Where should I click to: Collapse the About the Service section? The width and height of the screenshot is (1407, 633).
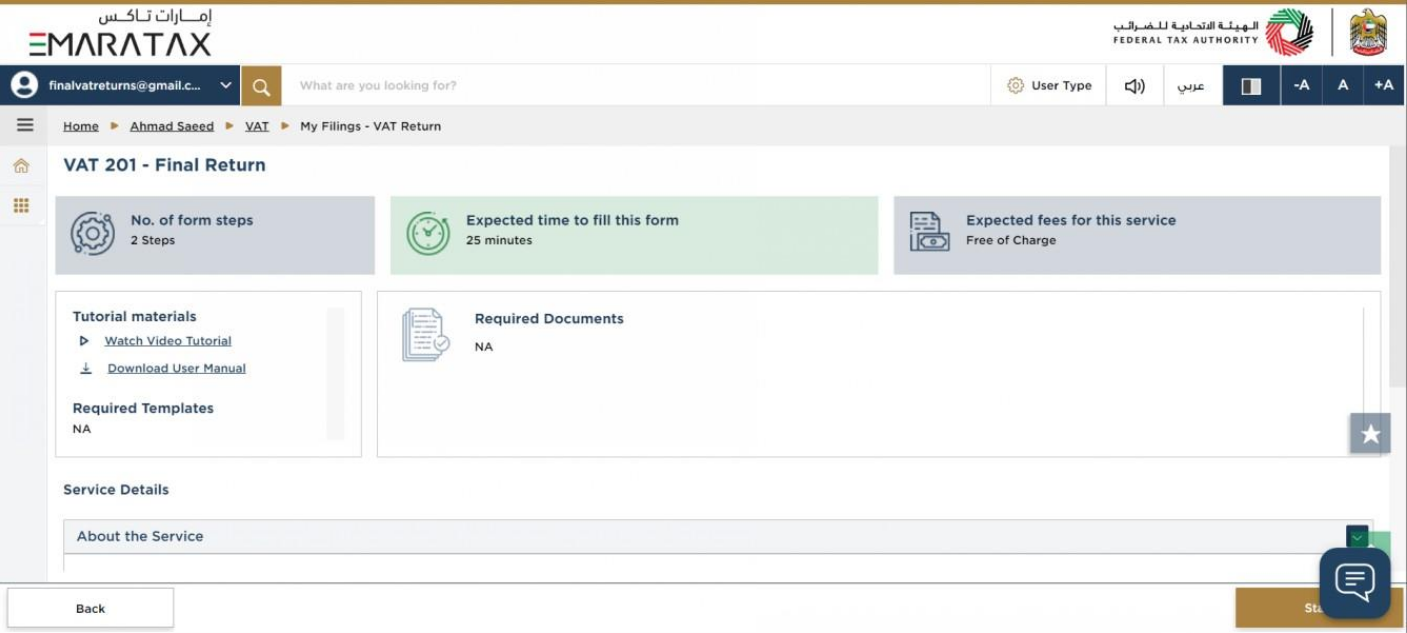pyautogui.click(x=1357, y=537)
